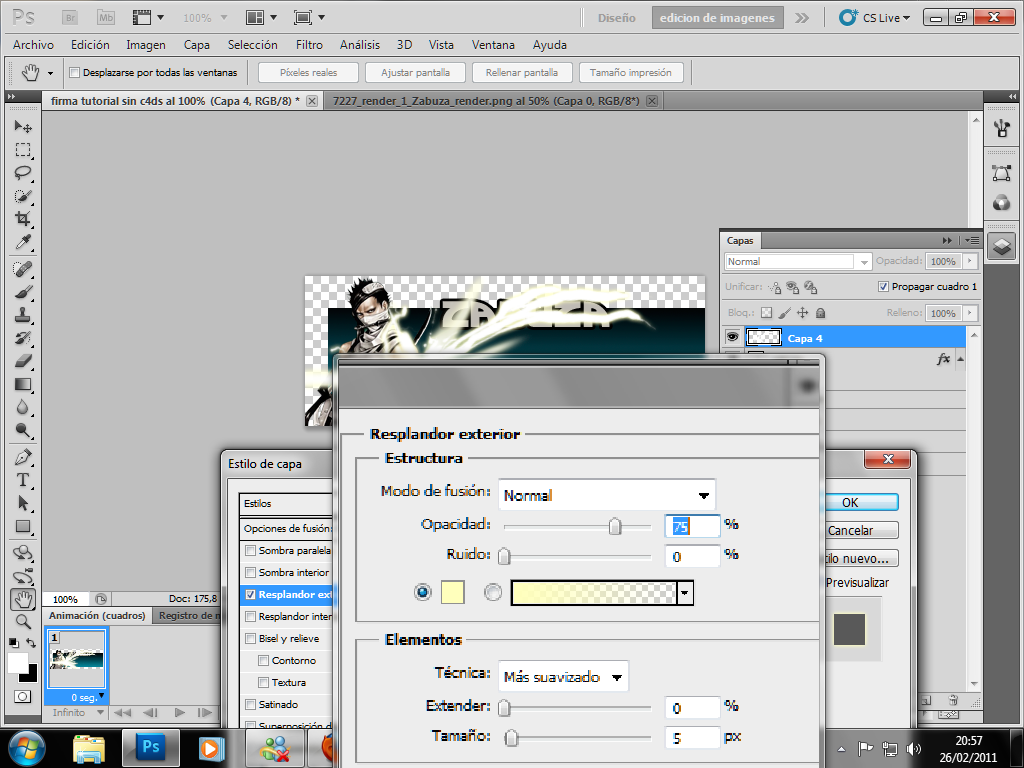Select the Lasso tool
Image resolution: width=1024 pixels, height=768 pixels.
click(23, 173)
